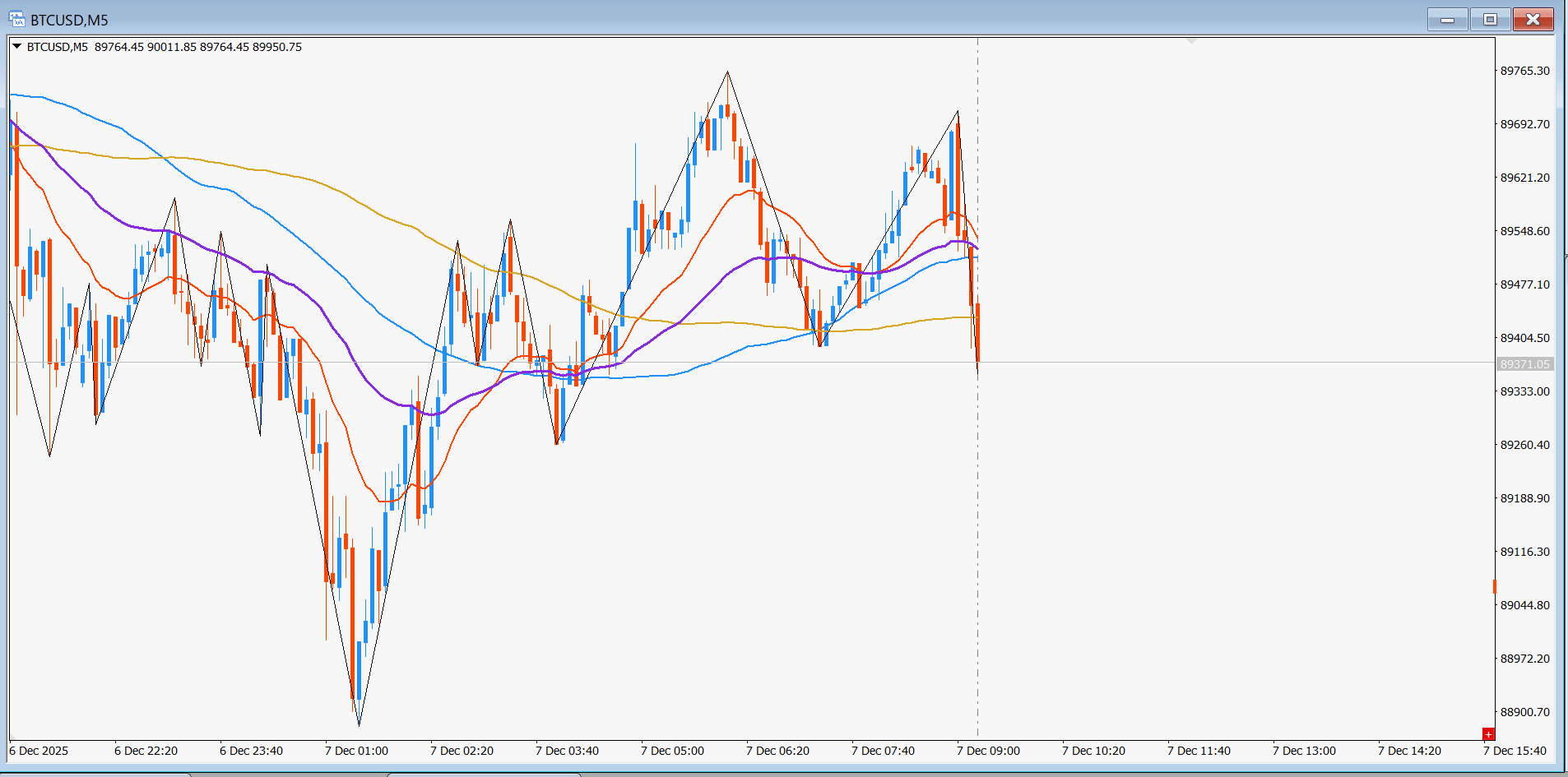The image size is (1568, 777).
Task: Click the chart window icon in title bar
Action: (16, 19)
